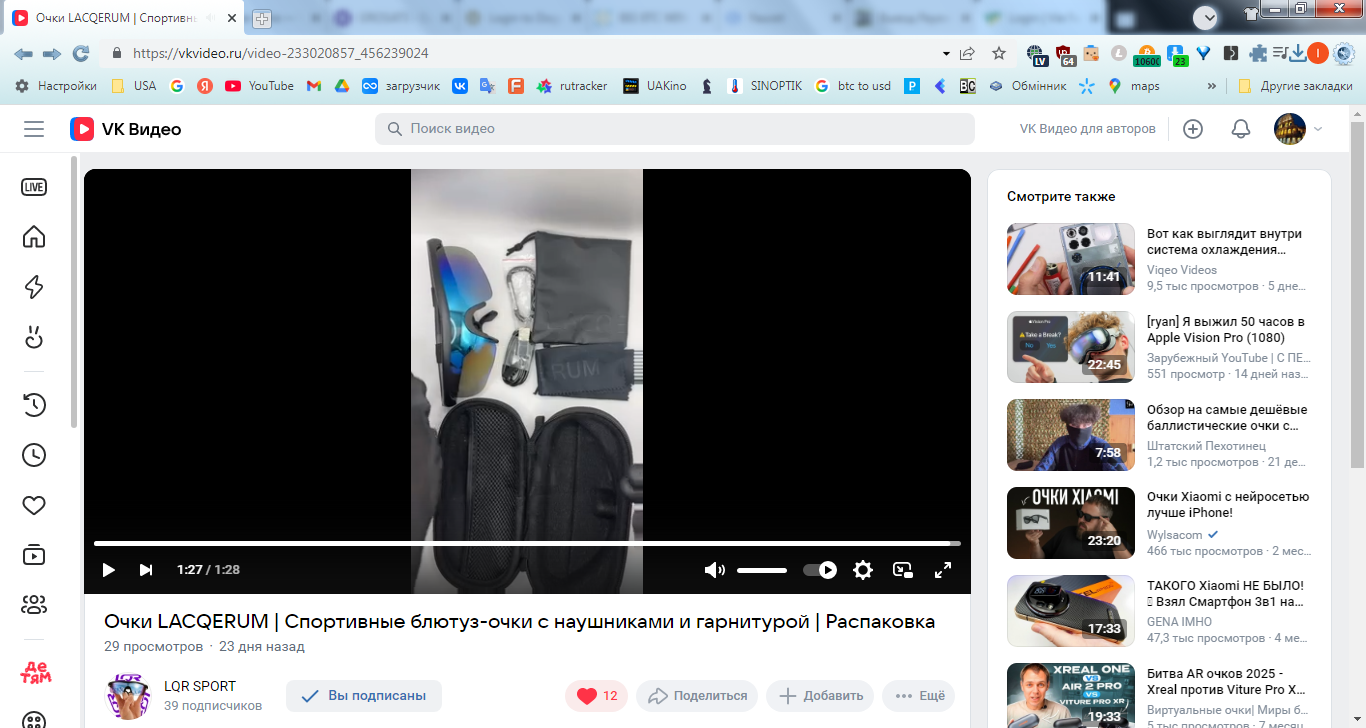Expand the hidden bookmarks chevron
The width and height of the screenshot is (1366, 728).
pyautogui.click(x=1212, y=86)
